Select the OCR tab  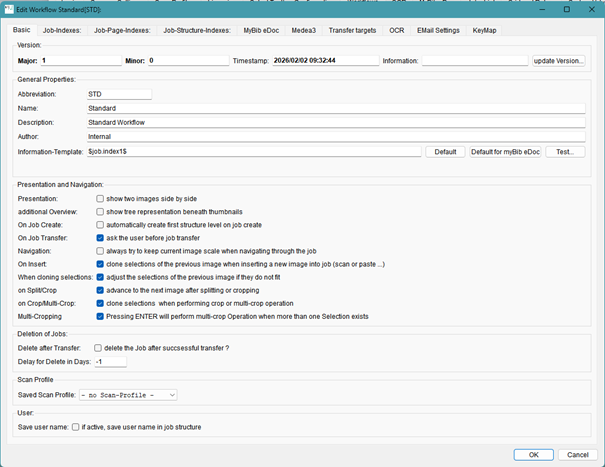pyautogui.click(x=397, y=30)
